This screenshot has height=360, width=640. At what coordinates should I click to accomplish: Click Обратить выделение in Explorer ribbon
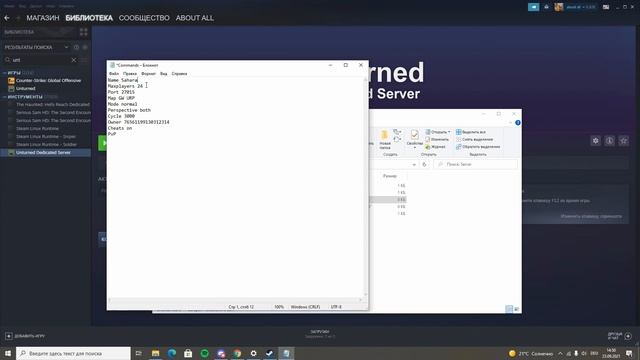[x=478, y=147]
